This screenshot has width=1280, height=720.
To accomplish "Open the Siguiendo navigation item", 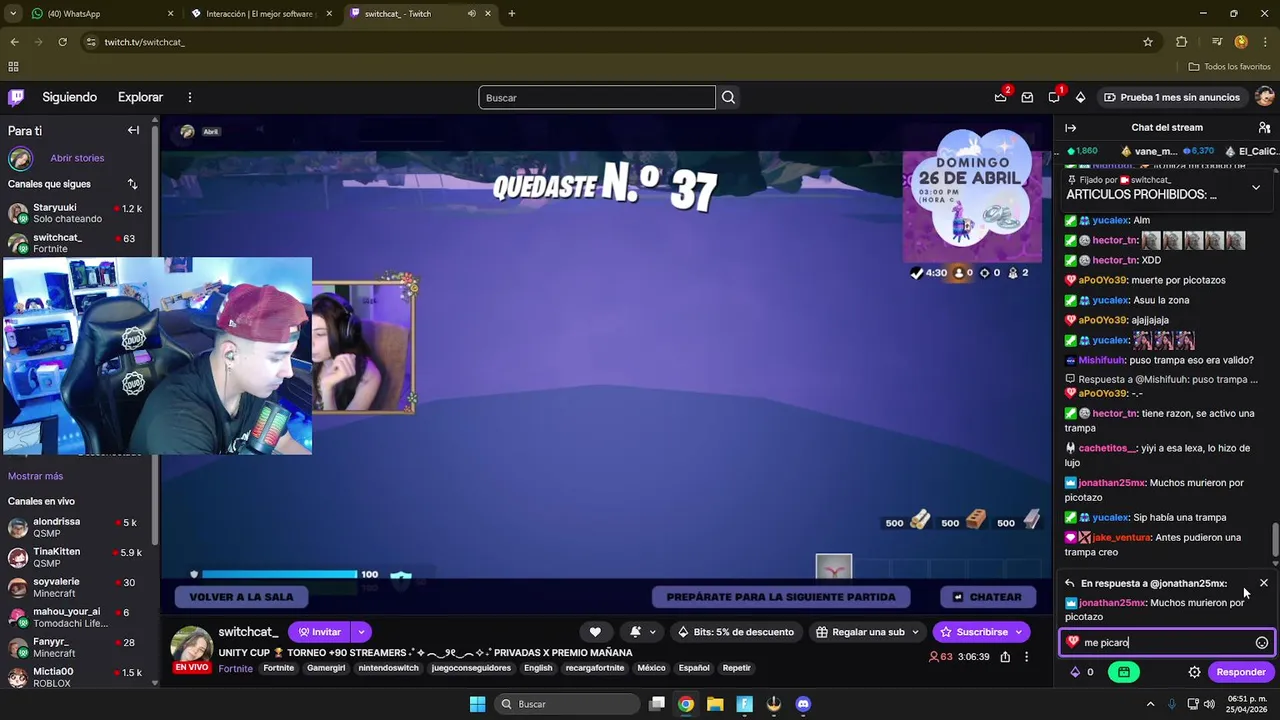I will 69,97.
